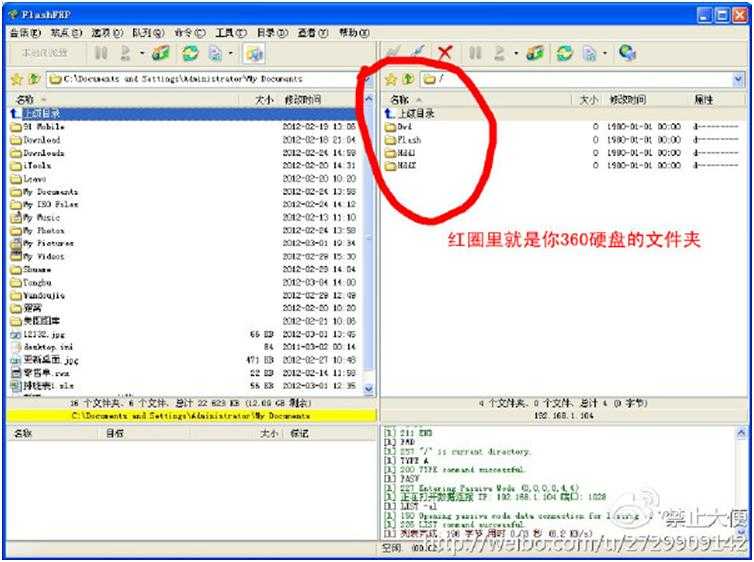Open the 选项(O) menu
Screen dimensions: 754x562
click(x=107, y=33)
